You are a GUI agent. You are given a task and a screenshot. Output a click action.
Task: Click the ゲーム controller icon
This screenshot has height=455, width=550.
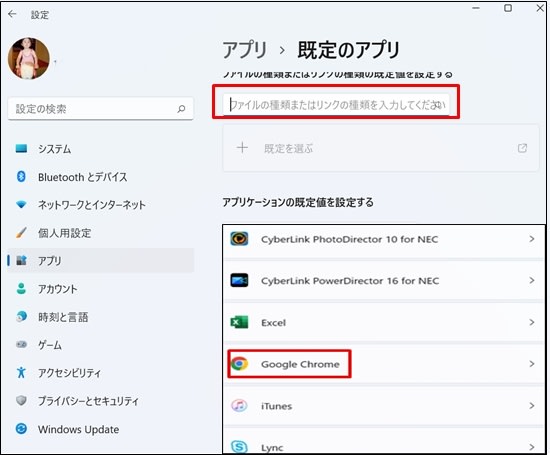tap(21, 344)
